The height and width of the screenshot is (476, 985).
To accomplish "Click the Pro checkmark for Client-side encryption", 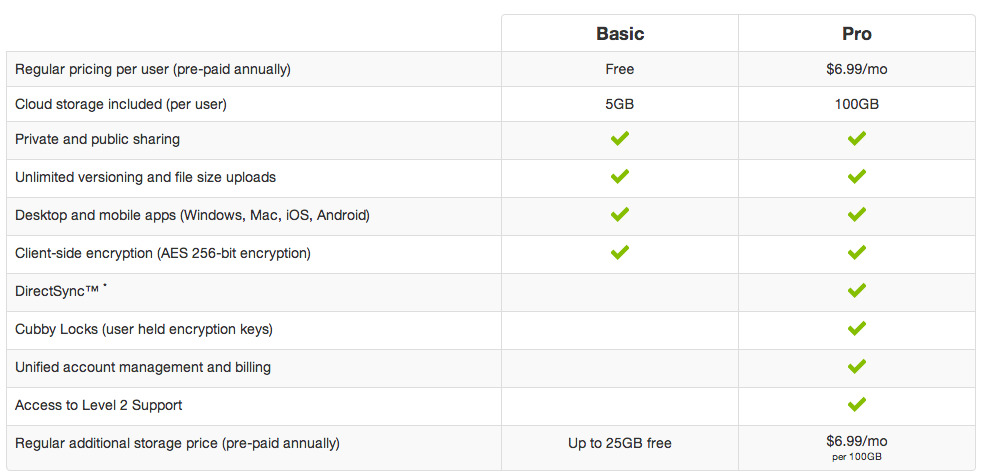I will 856,253.
